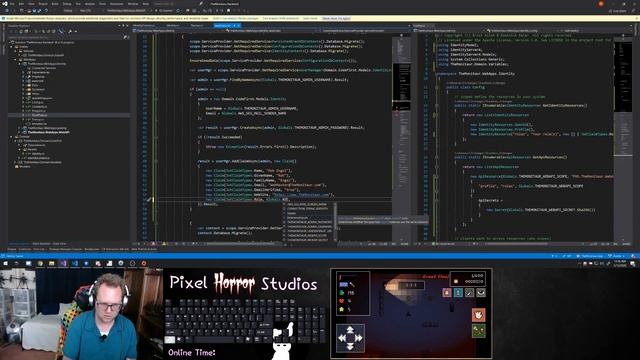Click the quick actions screwdriver icon in margin
This screenshot has width=640, height=360.
pos(149,200)
